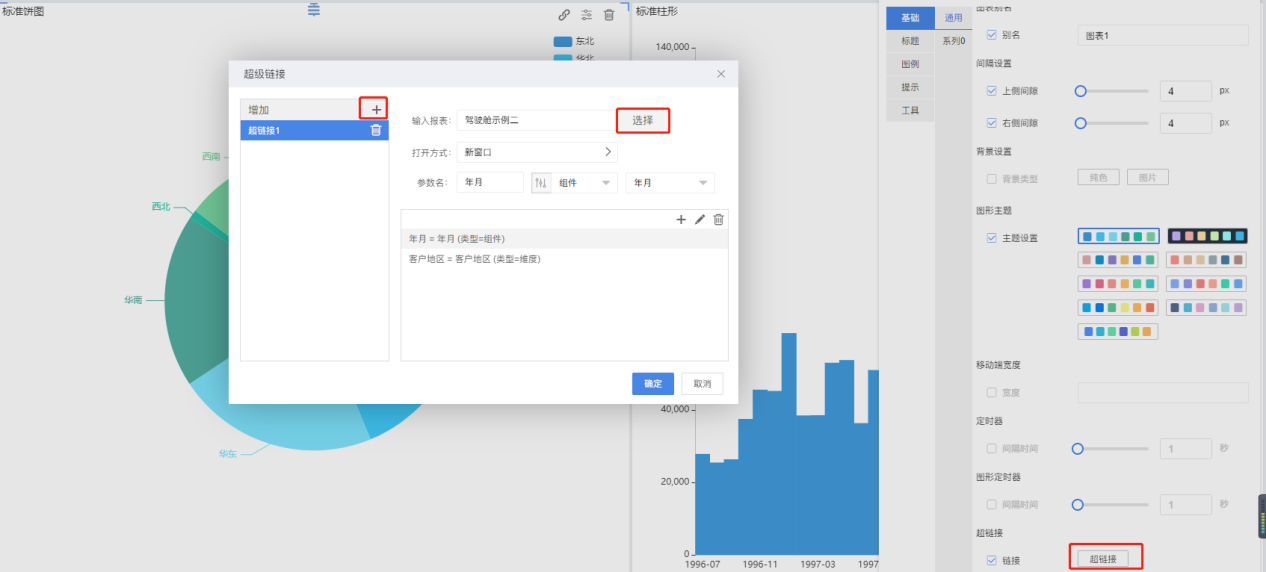1266x572 pixels.
Task: Click the plus icon beside 增加
Action: [x=376, y=109]
